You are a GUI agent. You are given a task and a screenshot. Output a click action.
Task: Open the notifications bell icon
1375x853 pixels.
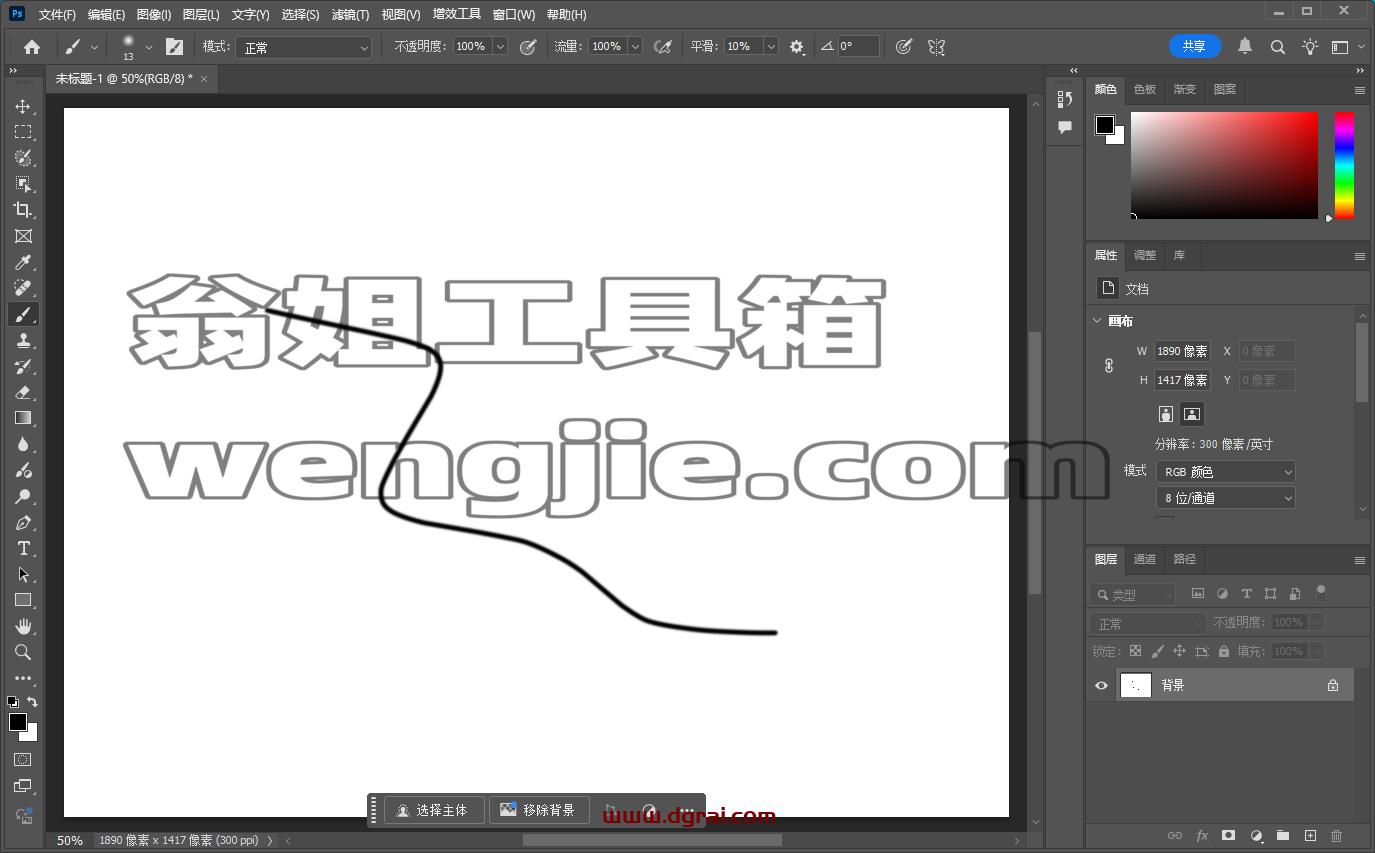1245,46
